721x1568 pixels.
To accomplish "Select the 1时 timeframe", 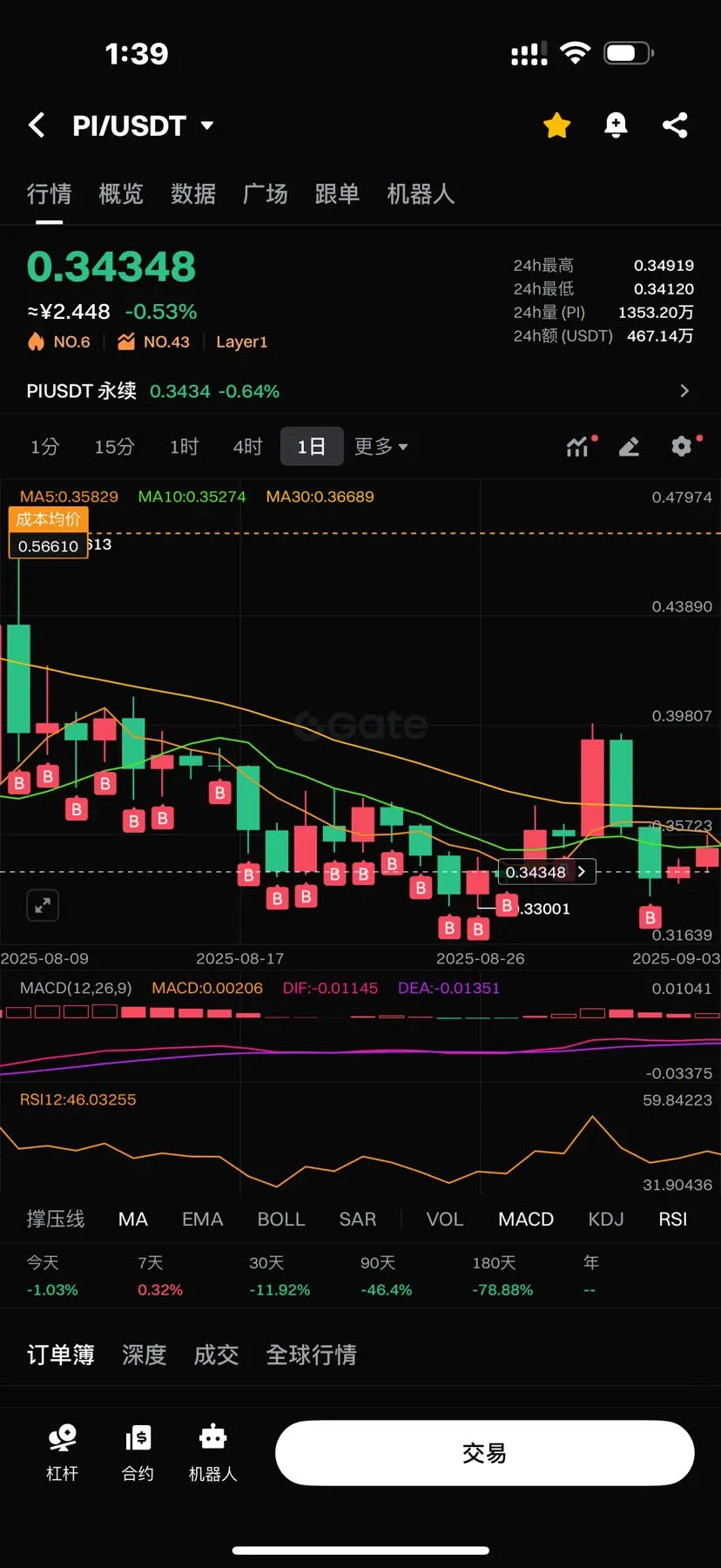I will tap(184, 447).
